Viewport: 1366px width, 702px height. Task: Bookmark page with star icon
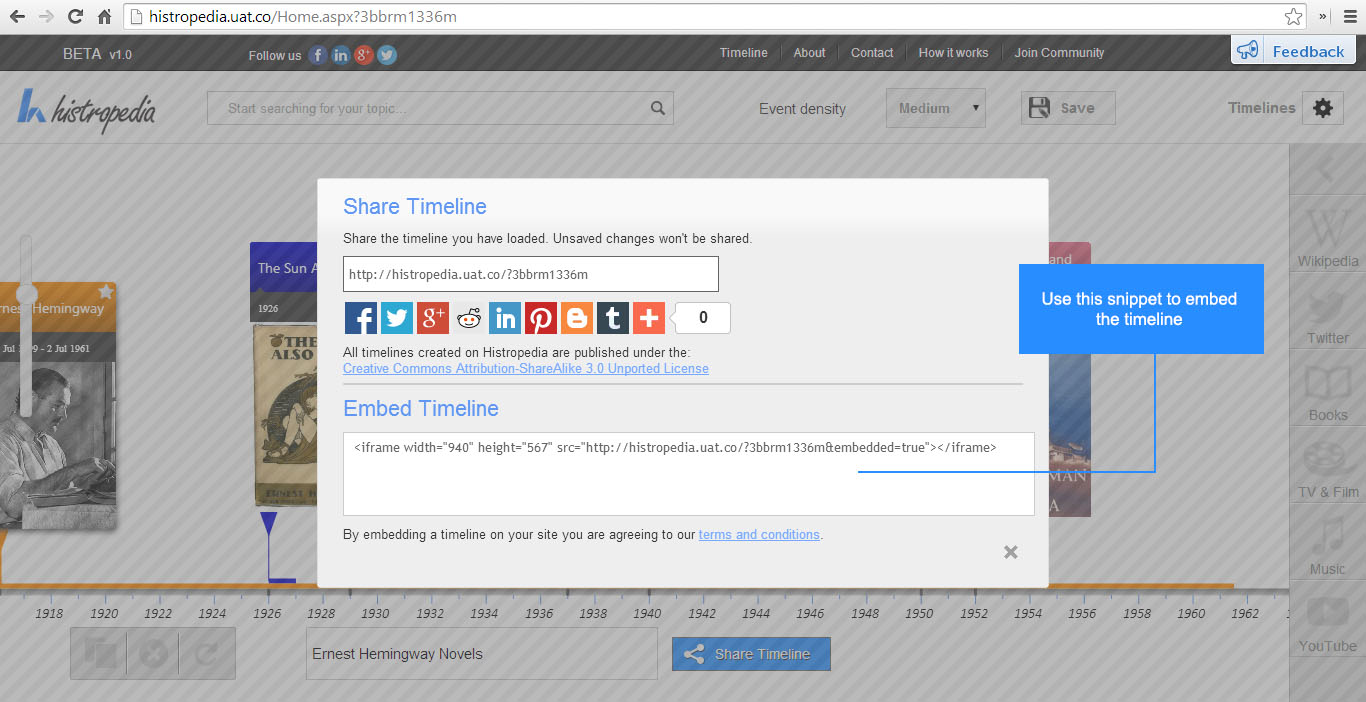pyautogui.click(x=1293, y=17)
